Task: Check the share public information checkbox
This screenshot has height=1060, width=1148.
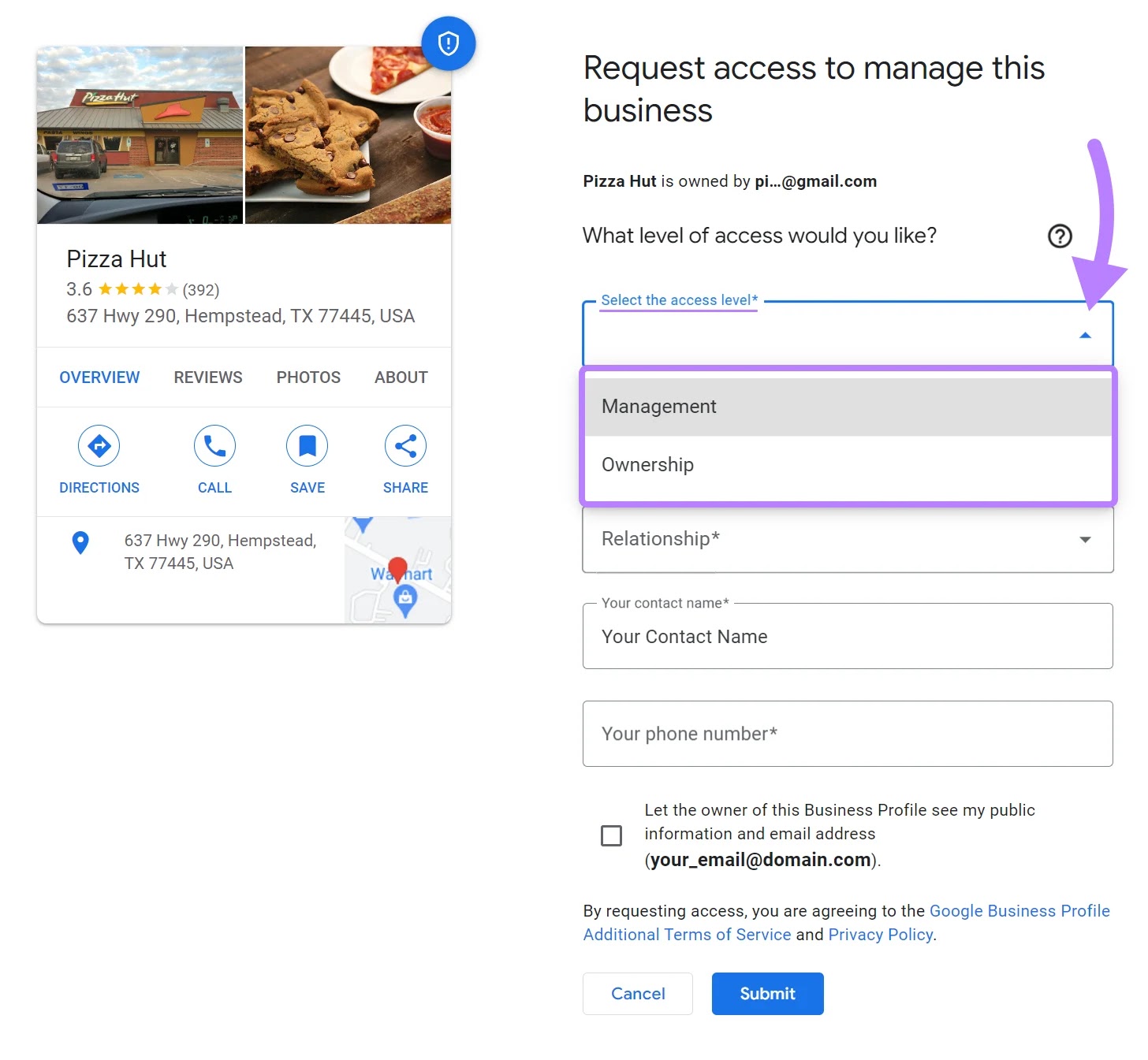Action: point(611,835)
